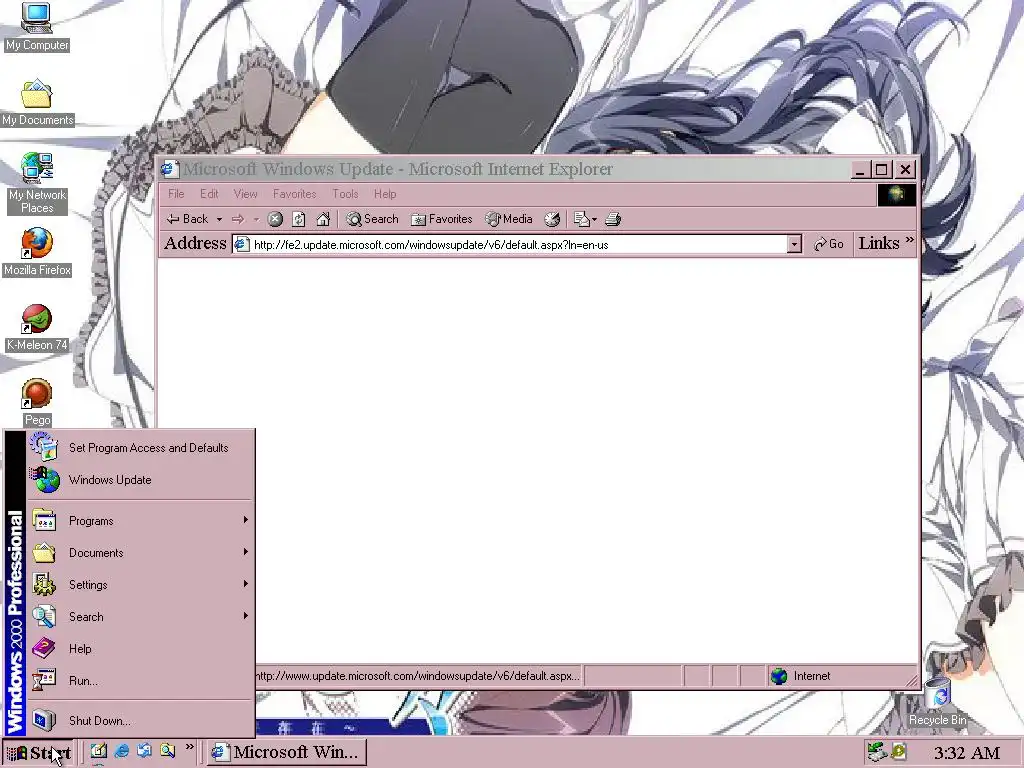Open the Search pane in IE toolbar

point(372,219)
